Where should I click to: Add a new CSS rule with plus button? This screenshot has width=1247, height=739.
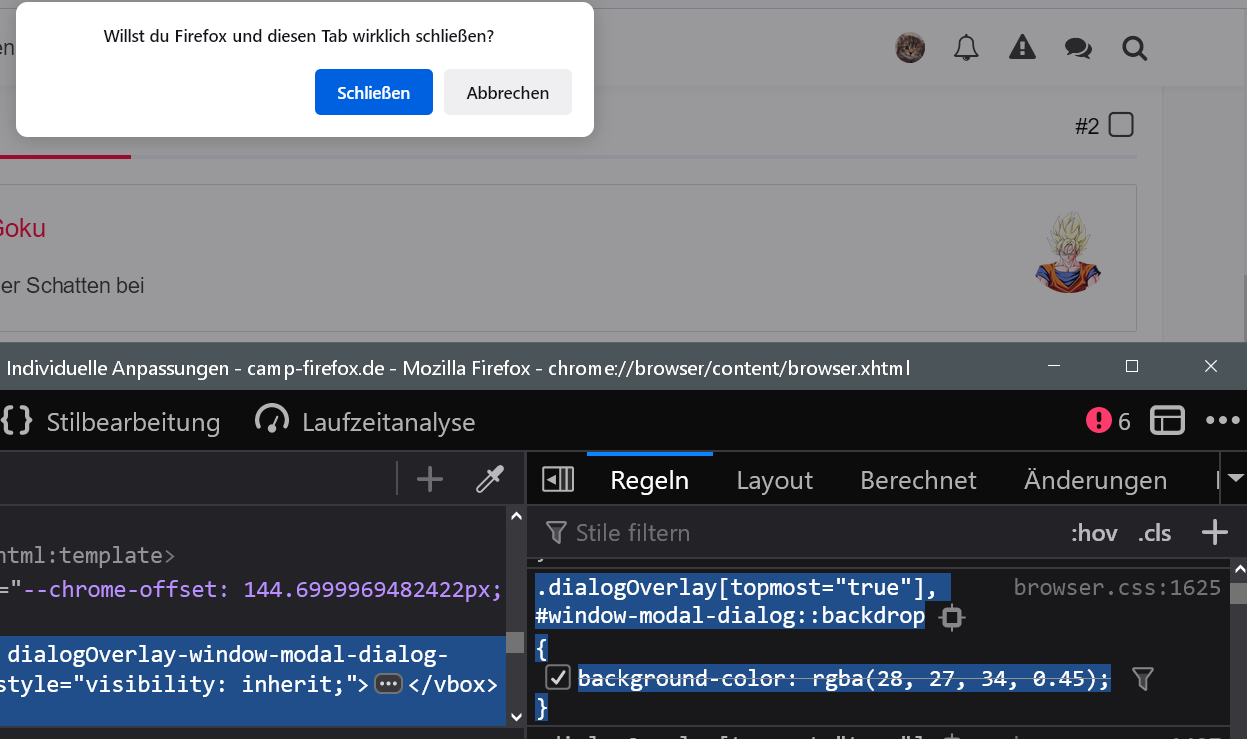tap(1214, 533)
